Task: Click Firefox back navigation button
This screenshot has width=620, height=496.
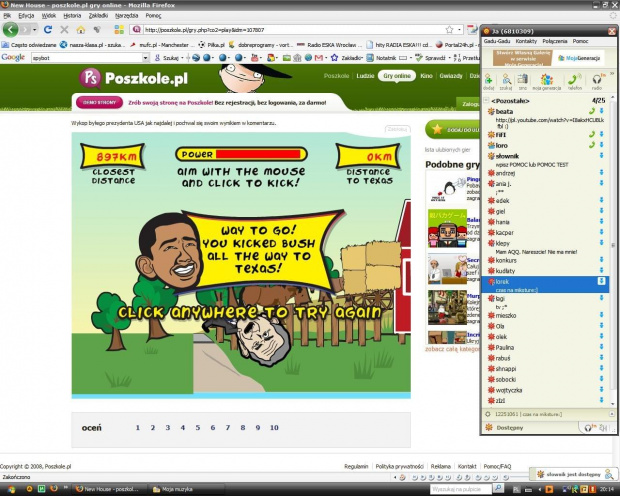Action: (x=11, y=30)
